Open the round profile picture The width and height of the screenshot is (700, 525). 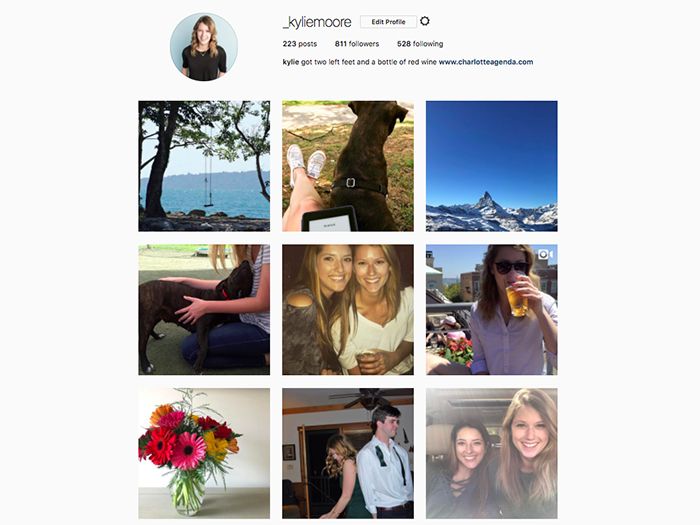click(x=204, y=47)
